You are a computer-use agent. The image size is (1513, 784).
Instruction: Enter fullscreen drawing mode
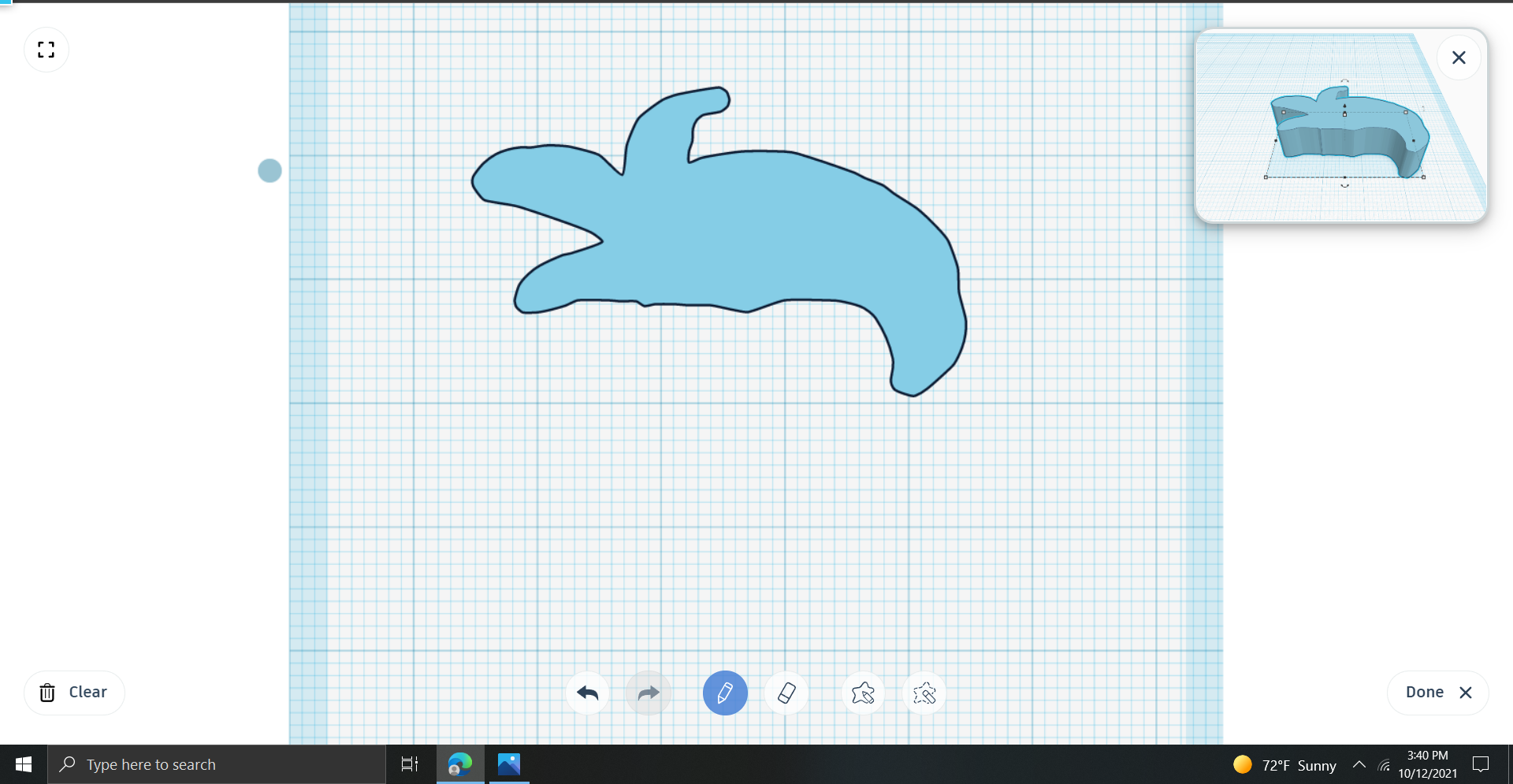tap(46, 49)
